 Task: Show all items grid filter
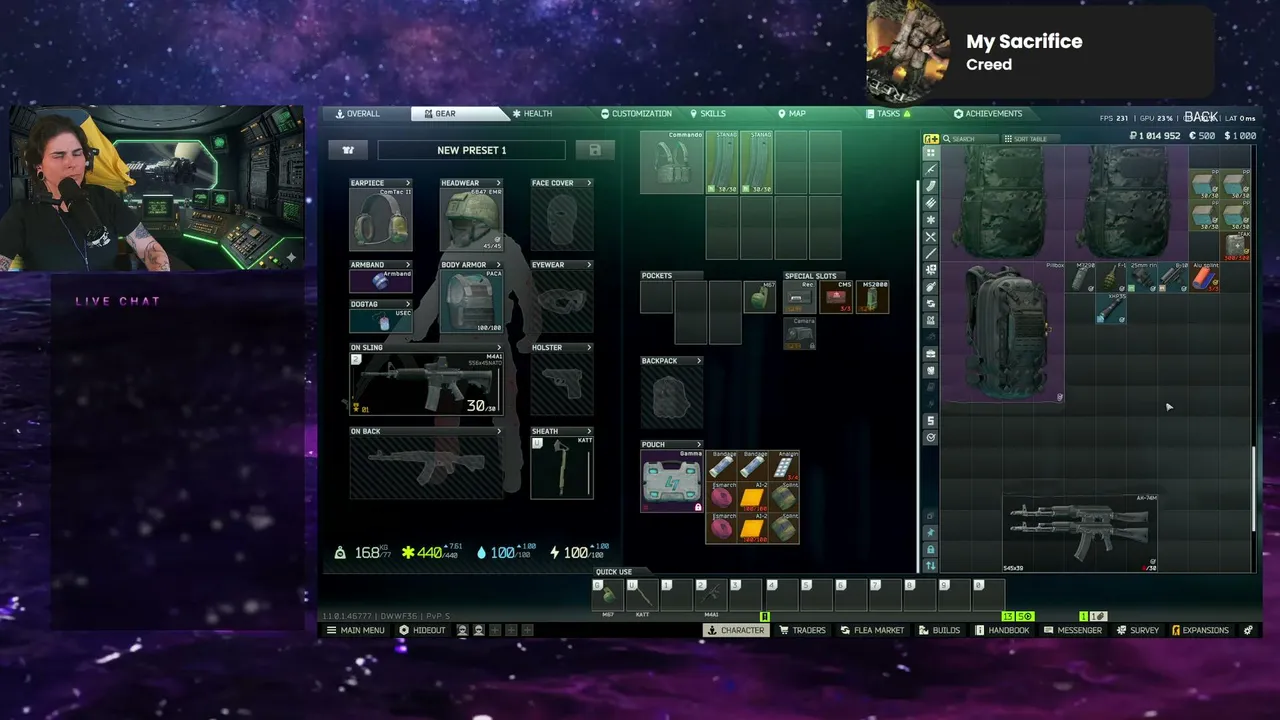(931, 153)
